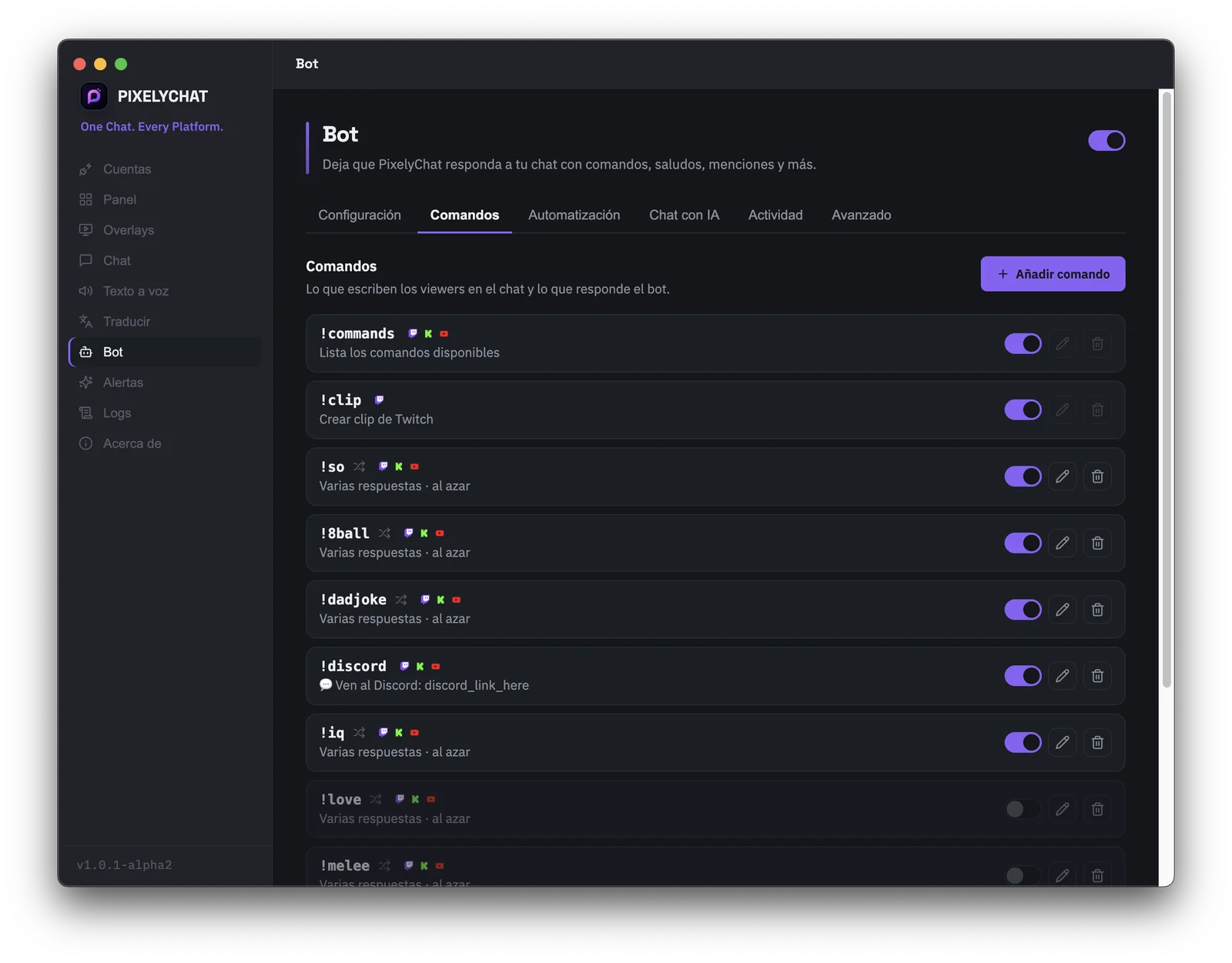
Task: Open the Chat sidebar item
Action: click(165, 260)
